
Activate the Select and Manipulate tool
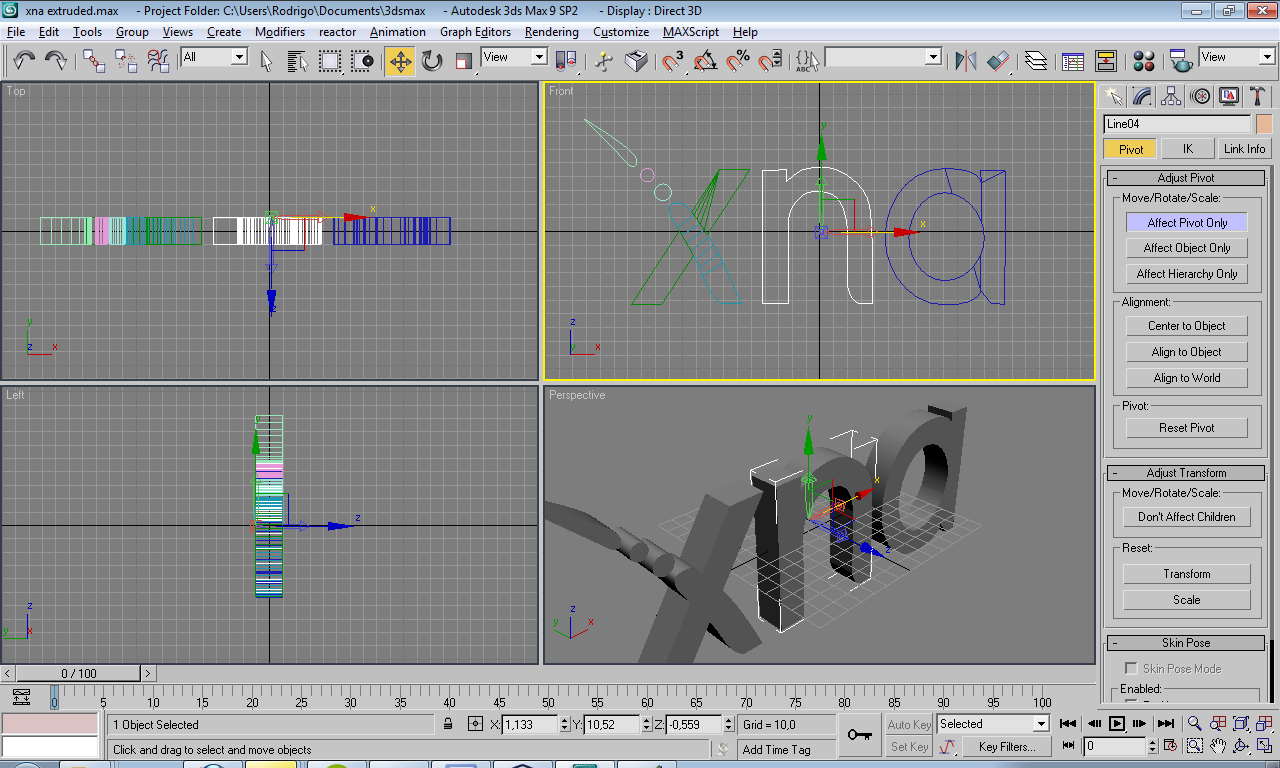(603, 61)
